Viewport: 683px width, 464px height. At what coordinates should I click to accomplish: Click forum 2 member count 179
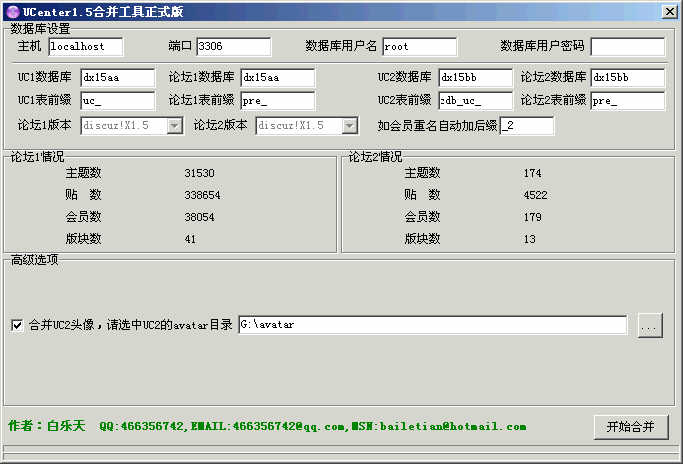pyautogui.click(x=532, y=217)
